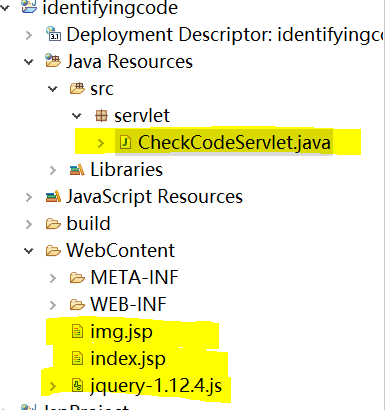Click the META-INF folder icon
Image resolution: width=385 pixels, height=410 pixels.
click(x=77, y=278)
